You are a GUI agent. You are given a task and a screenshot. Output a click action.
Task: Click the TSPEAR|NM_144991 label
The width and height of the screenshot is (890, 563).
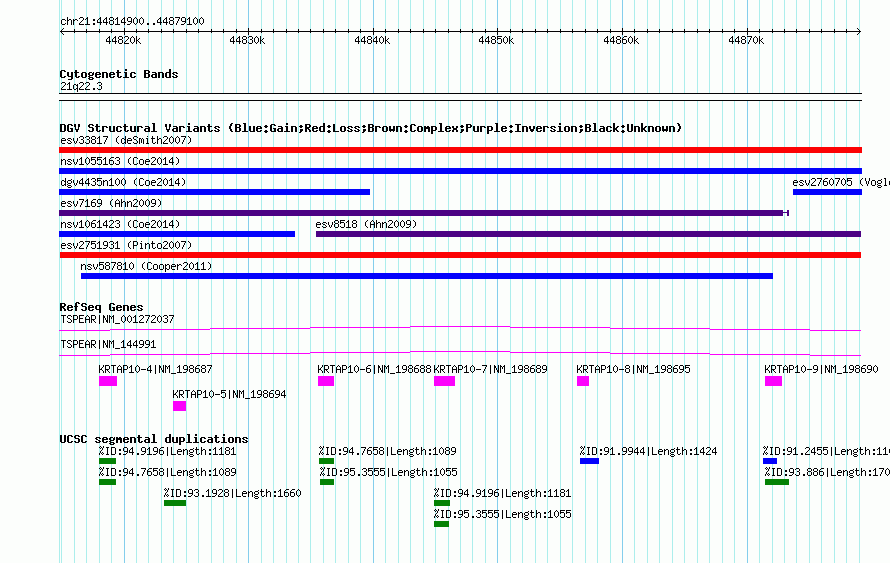point(108,344)
